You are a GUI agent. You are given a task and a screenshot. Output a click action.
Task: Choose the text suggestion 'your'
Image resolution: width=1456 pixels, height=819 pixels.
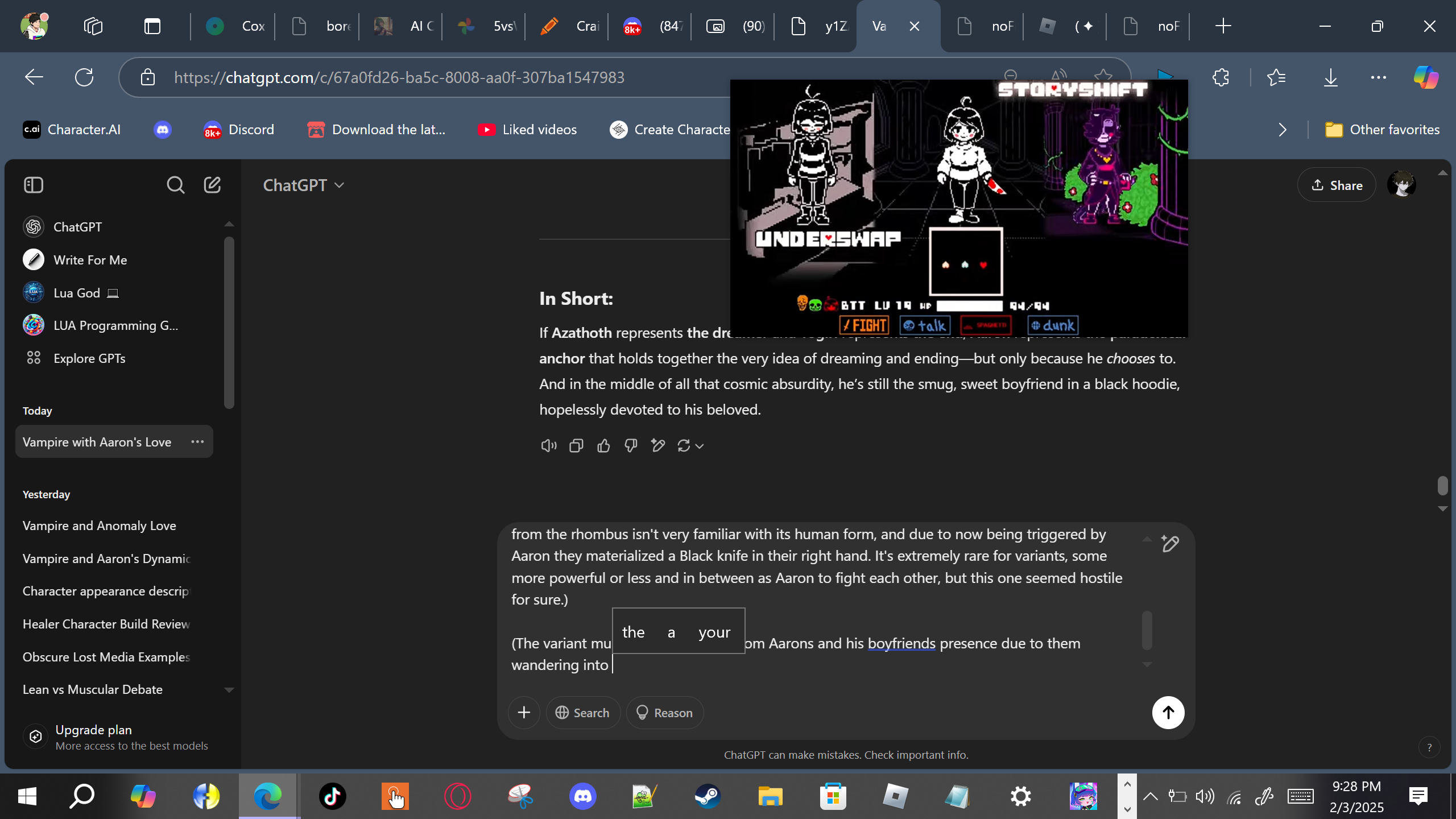714,632
